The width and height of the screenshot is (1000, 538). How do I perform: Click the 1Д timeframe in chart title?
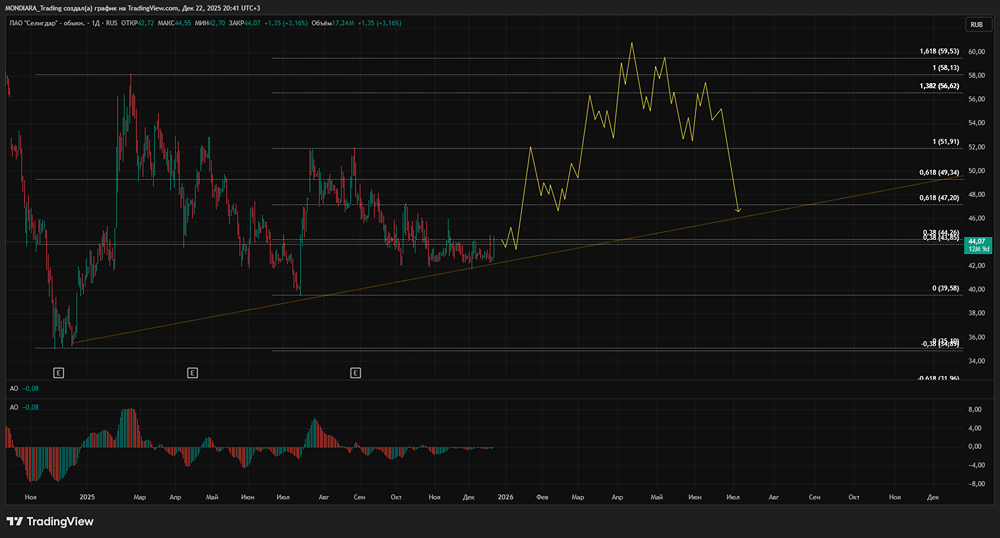point(96,22)
